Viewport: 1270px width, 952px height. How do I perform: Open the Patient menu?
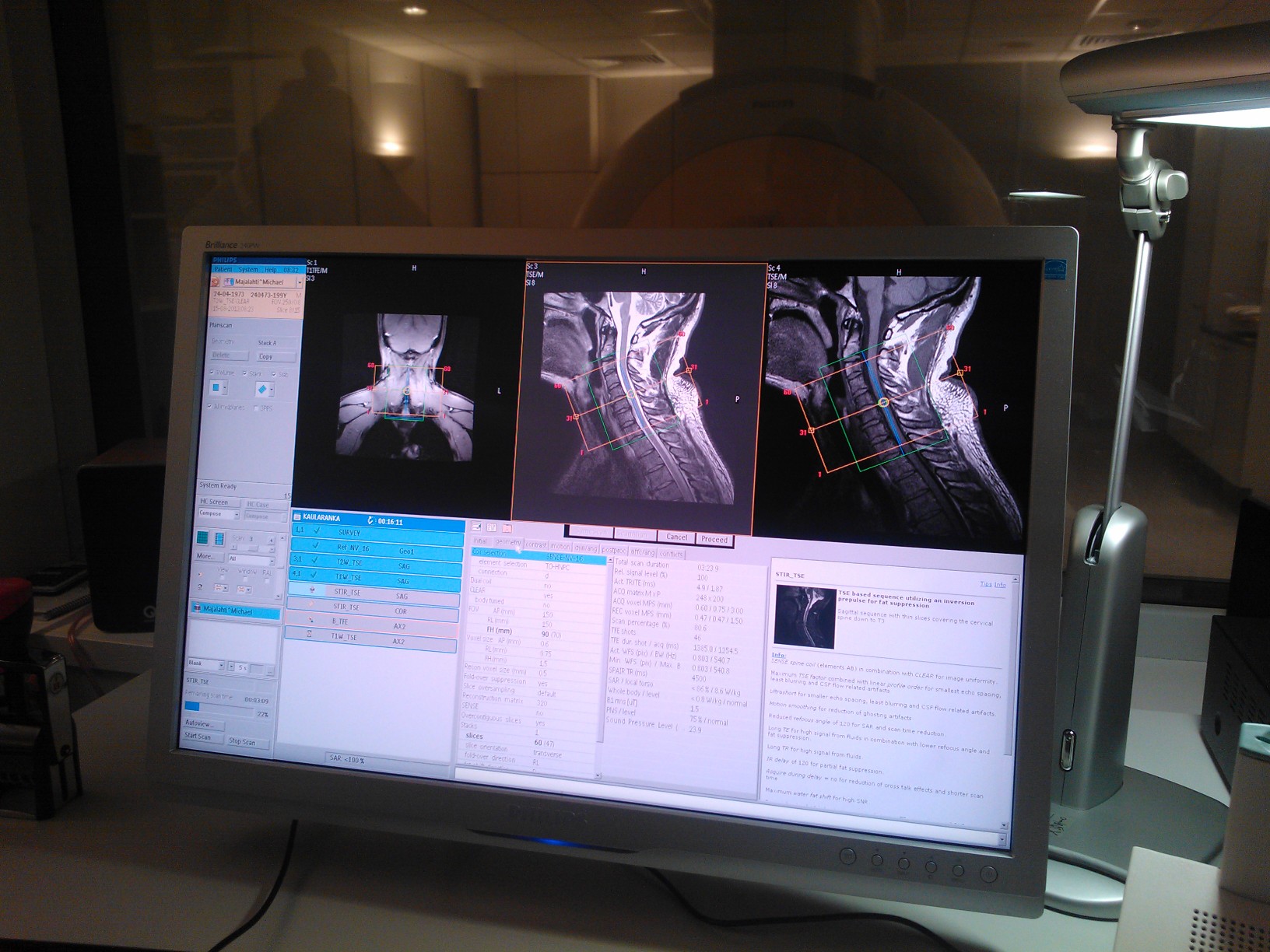[x=223, y=269]
